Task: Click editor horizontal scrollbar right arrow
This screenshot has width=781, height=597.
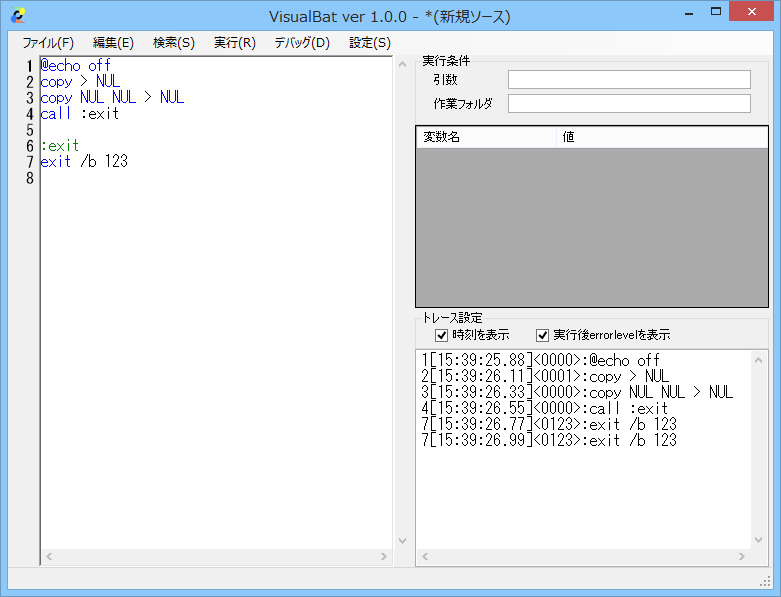Action: click(384, 556)
